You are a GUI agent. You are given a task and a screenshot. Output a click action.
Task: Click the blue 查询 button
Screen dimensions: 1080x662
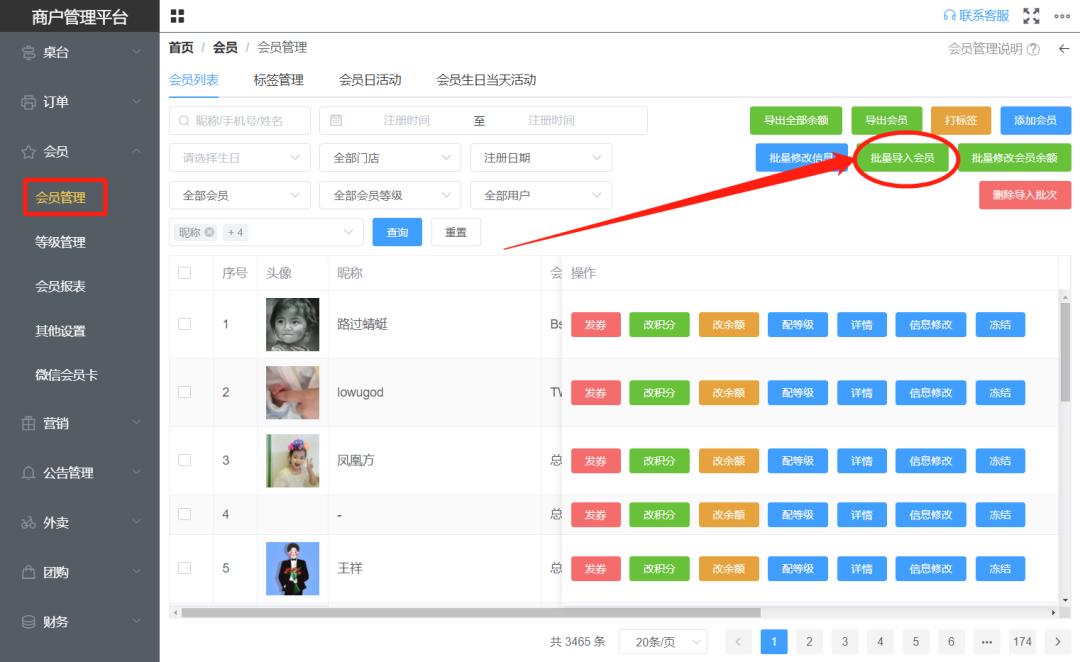coord(397,232)
